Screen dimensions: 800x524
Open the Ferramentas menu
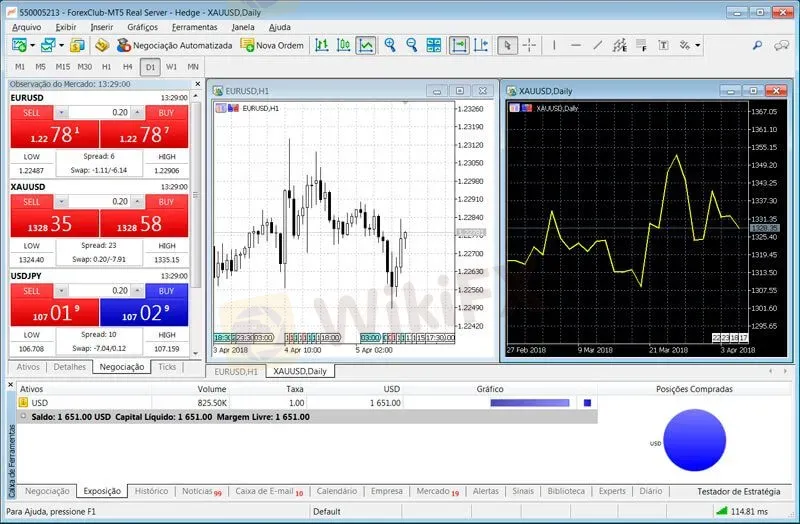[194, 27]
